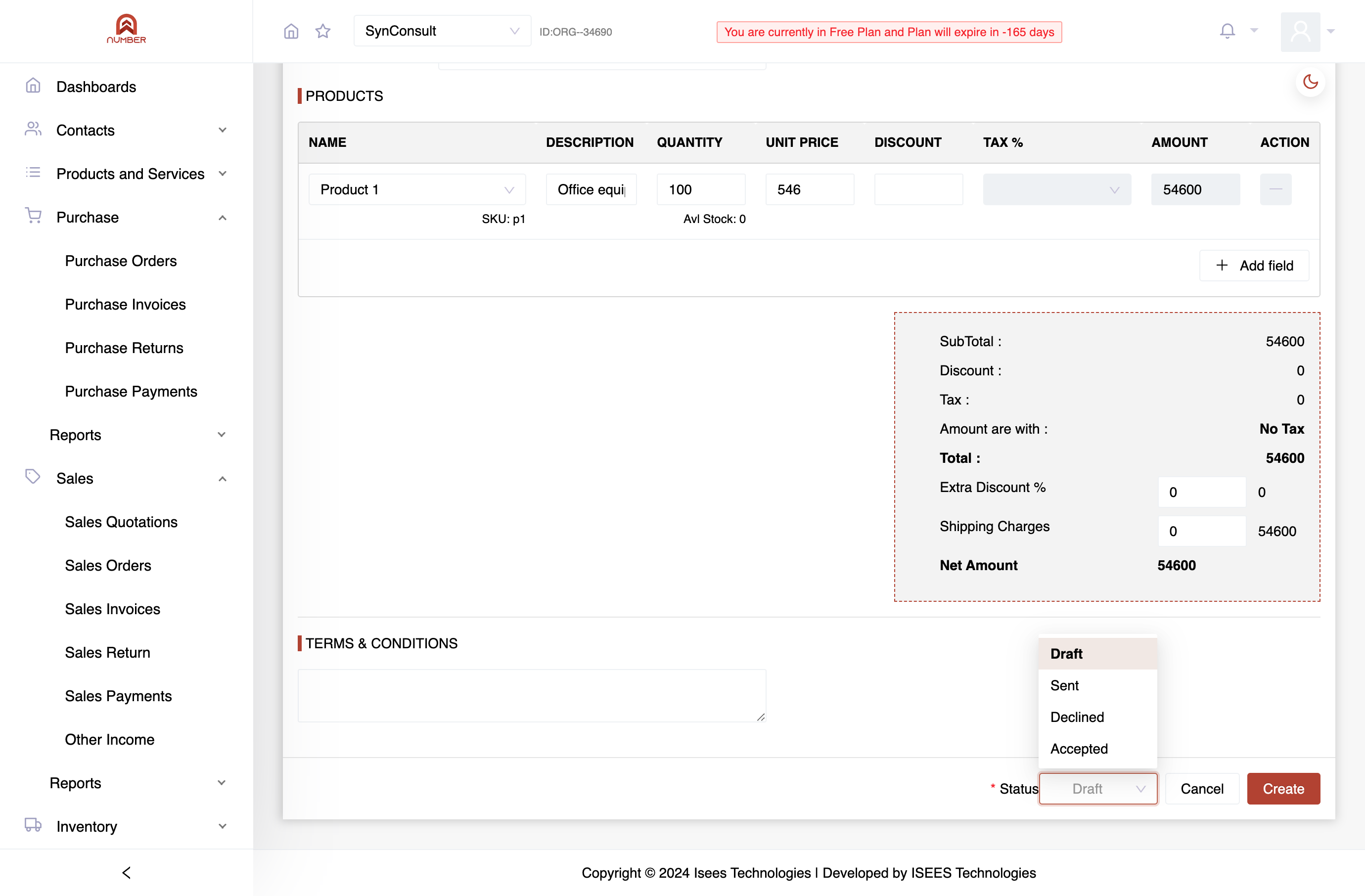The image size is (1365, 896).
Task: Expand Inventory menu
Action: pos(126,826)
